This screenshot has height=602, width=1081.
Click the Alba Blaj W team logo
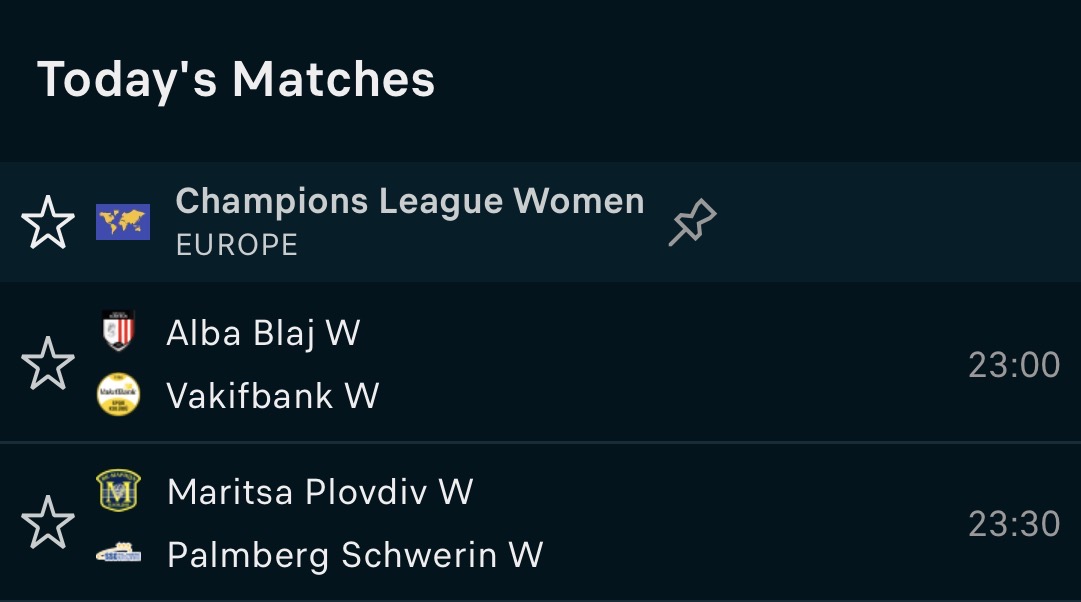pos(118,332)
